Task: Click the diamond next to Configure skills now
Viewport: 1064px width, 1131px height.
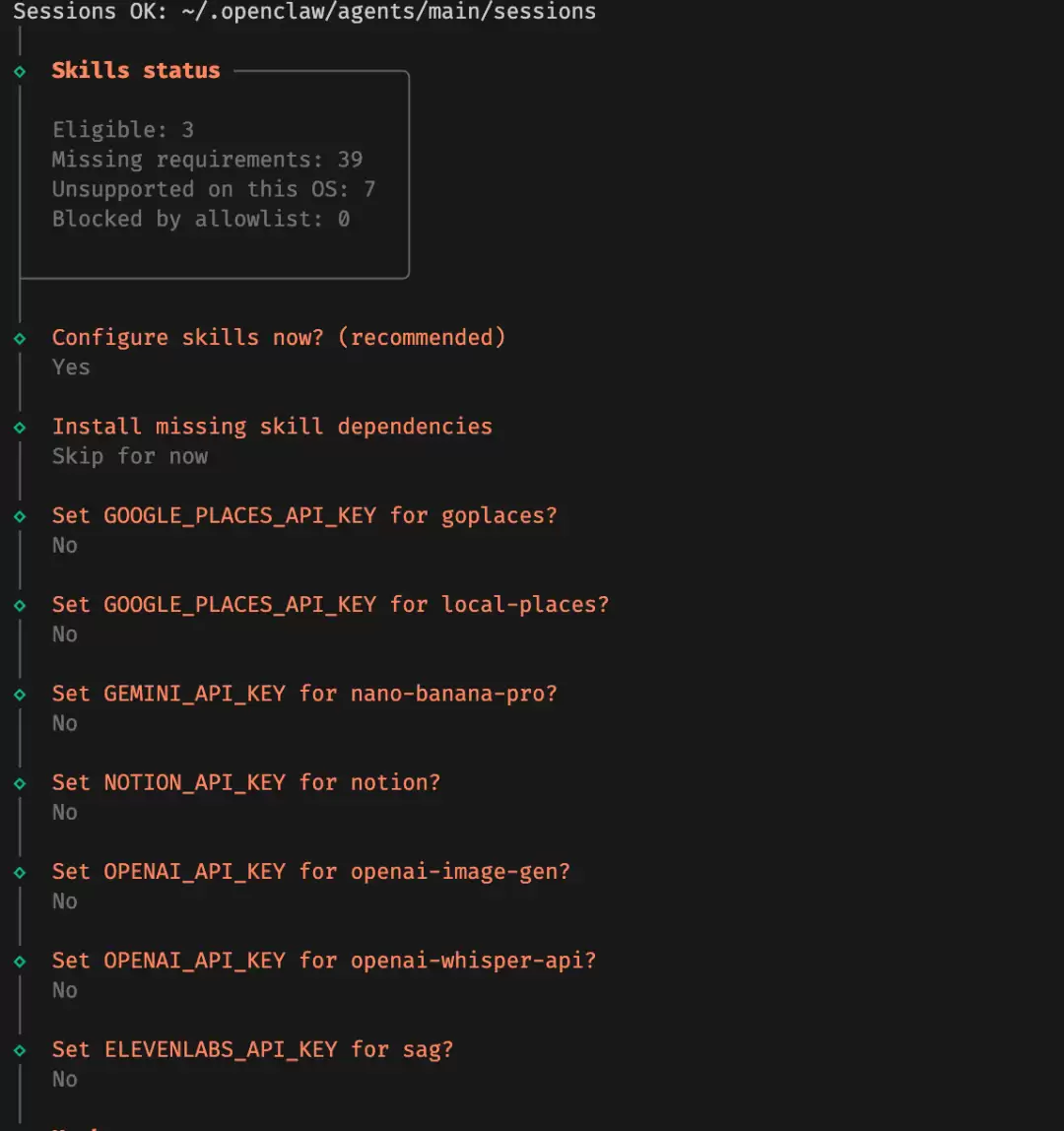Action: 20,338
